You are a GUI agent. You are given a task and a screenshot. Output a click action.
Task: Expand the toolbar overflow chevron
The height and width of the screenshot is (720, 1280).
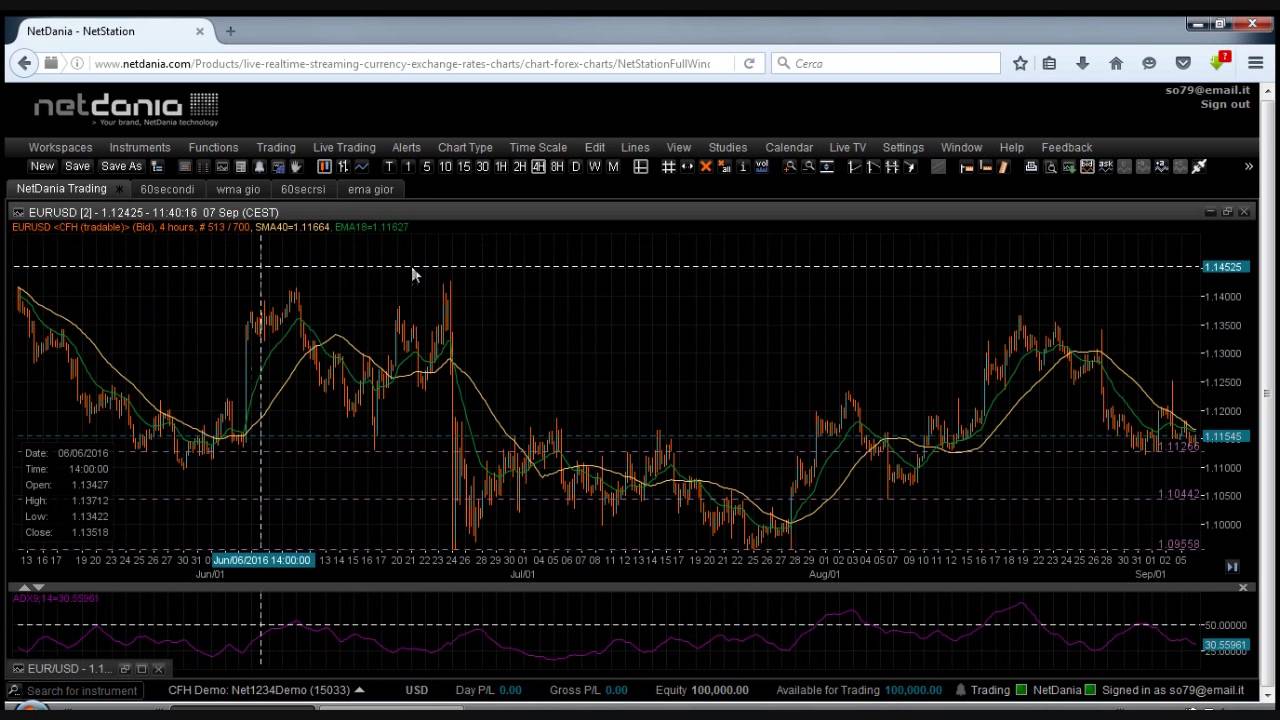[x=1248, y=166]
